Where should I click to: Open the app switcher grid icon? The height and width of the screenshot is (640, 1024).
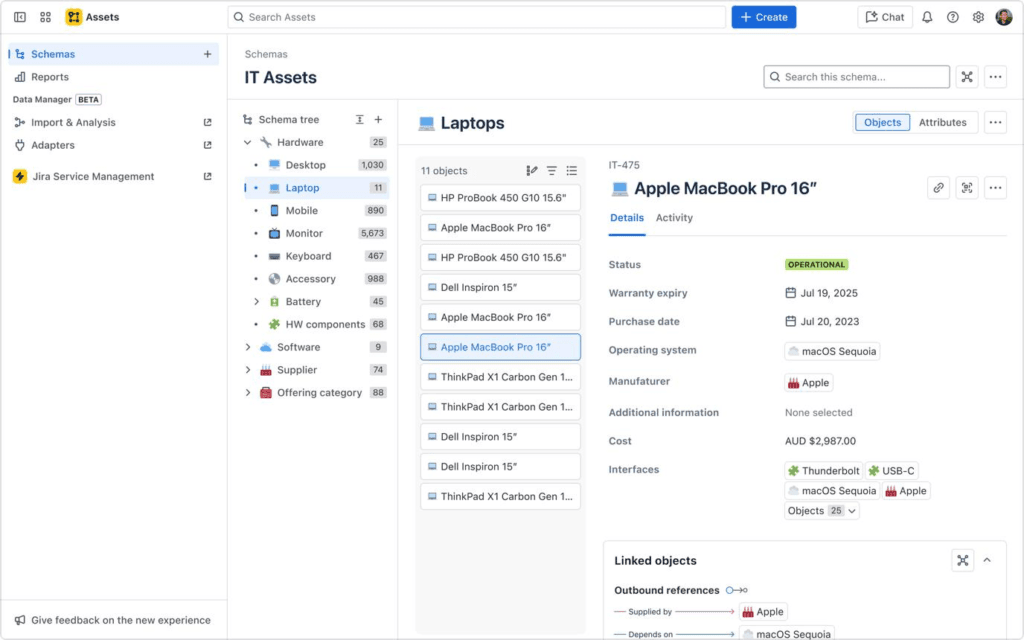point(45,17)
